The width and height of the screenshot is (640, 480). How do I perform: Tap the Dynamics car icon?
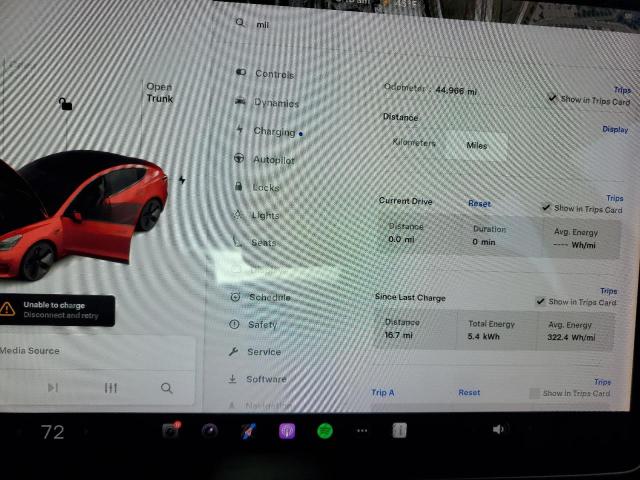[240, 101]
